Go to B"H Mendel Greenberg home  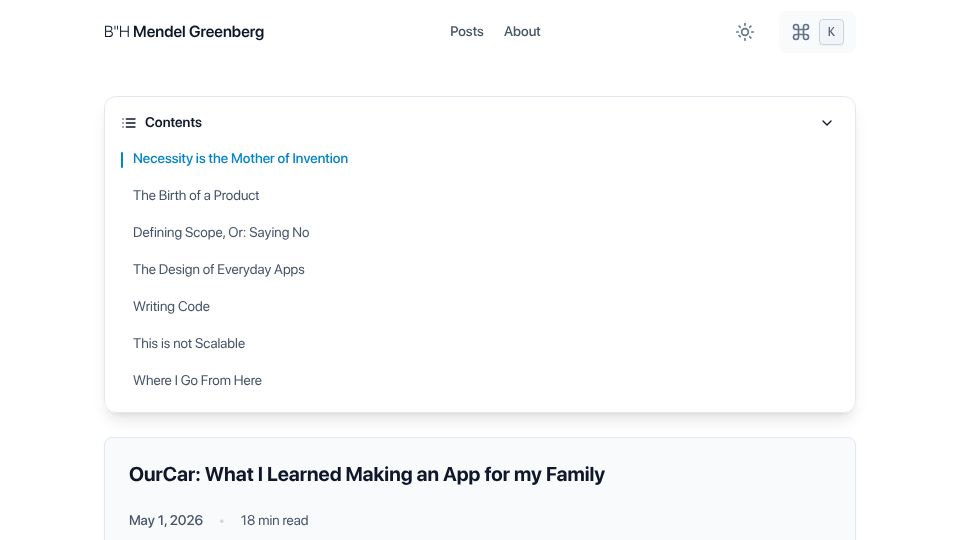(x=184, y=32)
